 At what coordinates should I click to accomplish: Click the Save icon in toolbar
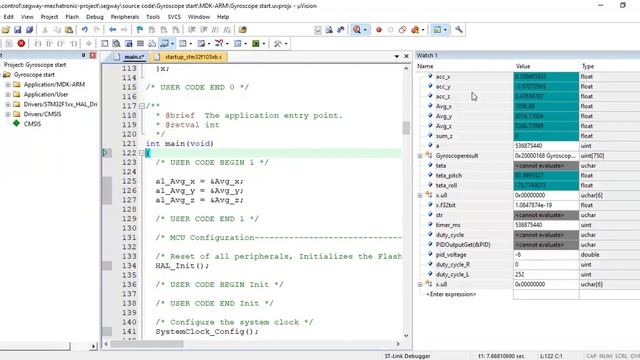coord(18,30)
